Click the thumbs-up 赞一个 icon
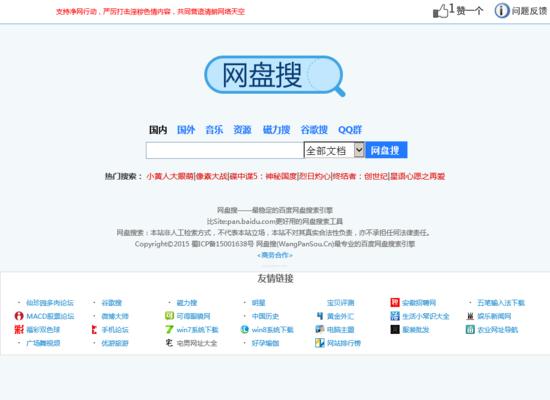 (x=441, y=11)
